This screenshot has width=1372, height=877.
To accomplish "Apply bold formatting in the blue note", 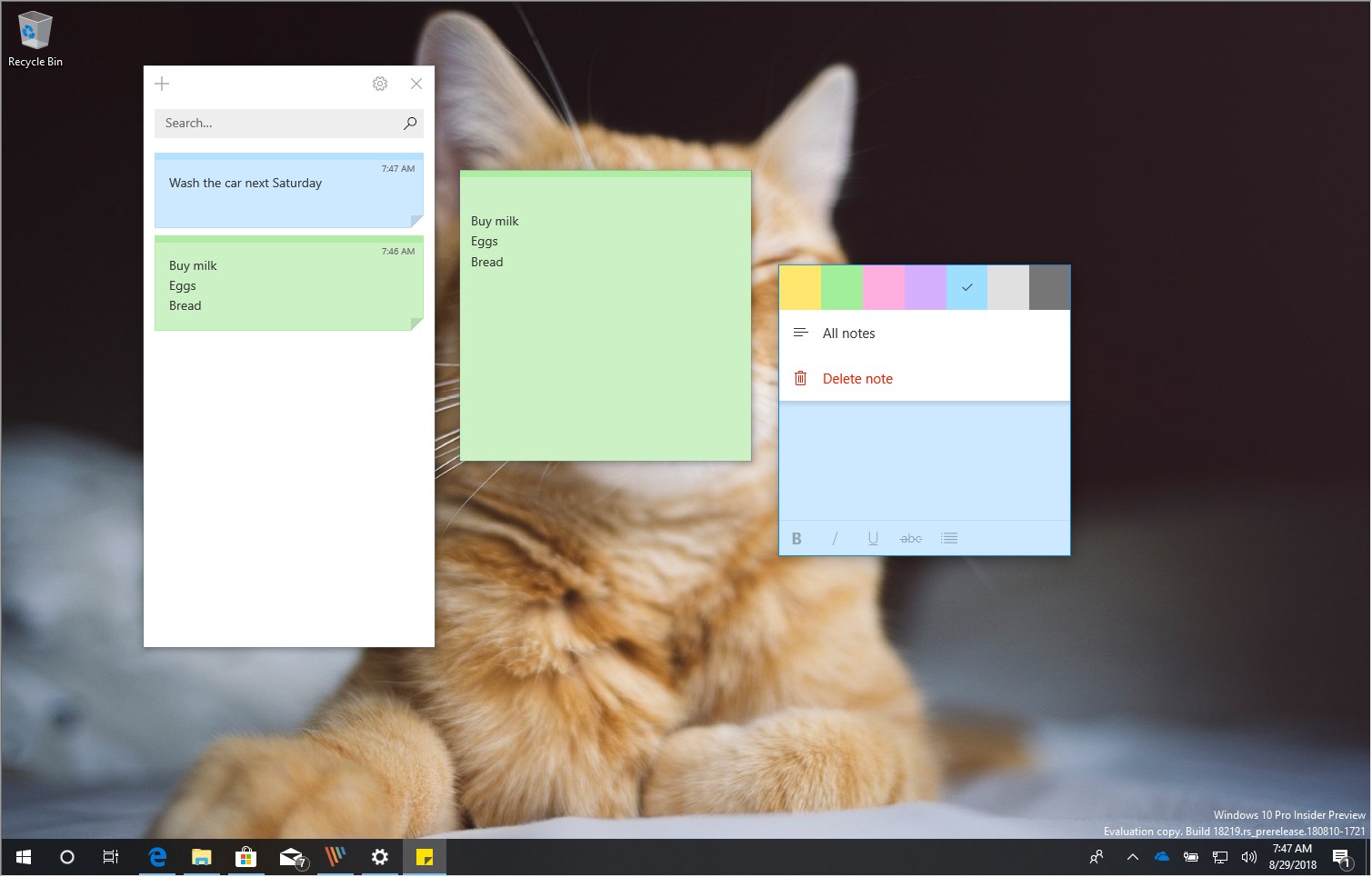I will point(796,538).
